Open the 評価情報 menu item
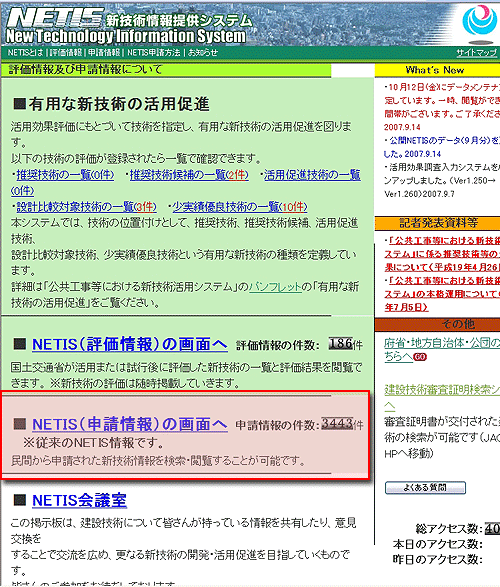 66,53
